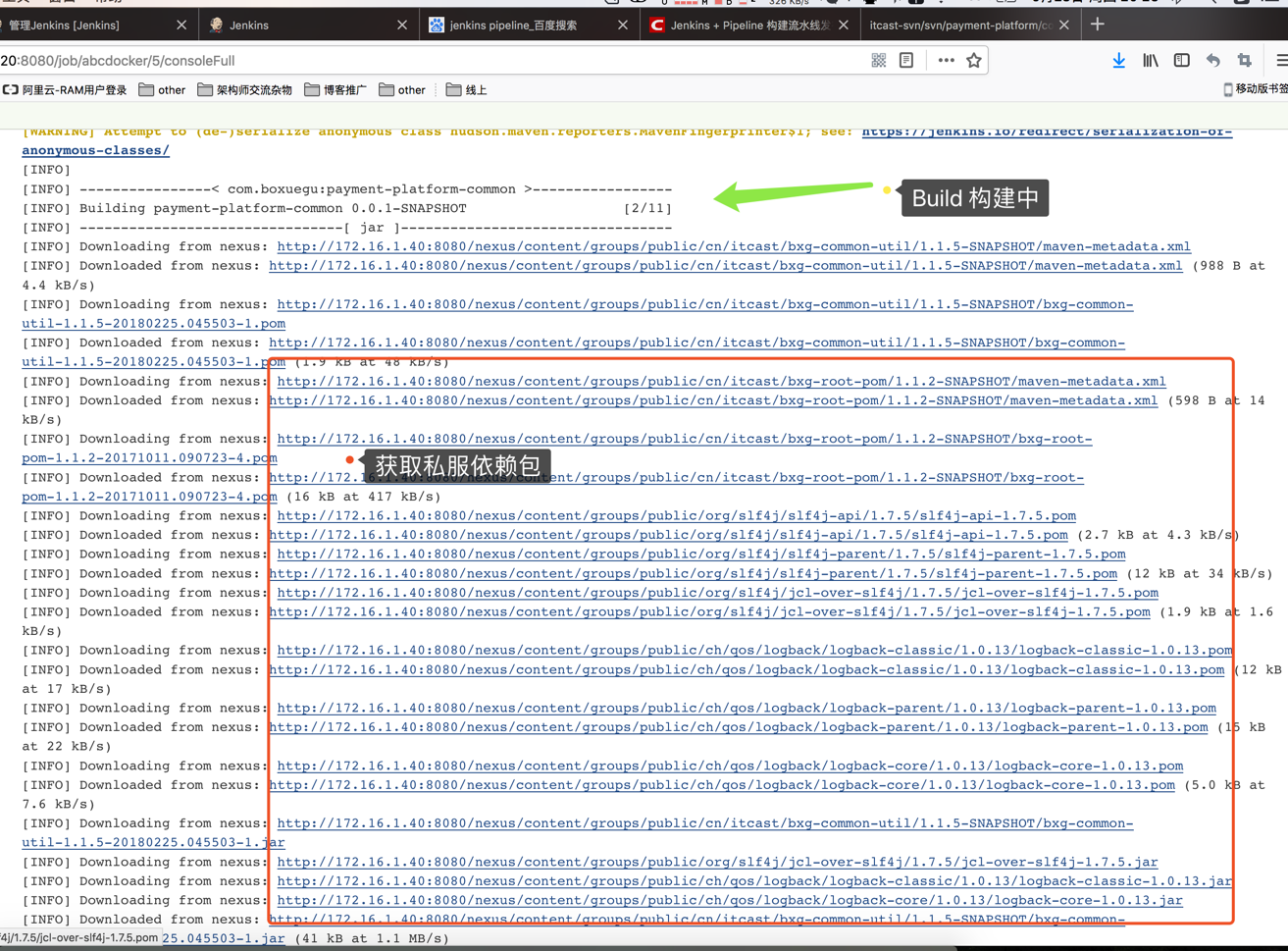1288x951 pixels.
Task: Open logback-classic-1.0.13.pom link on Downloading line
Action: (754, 651)
